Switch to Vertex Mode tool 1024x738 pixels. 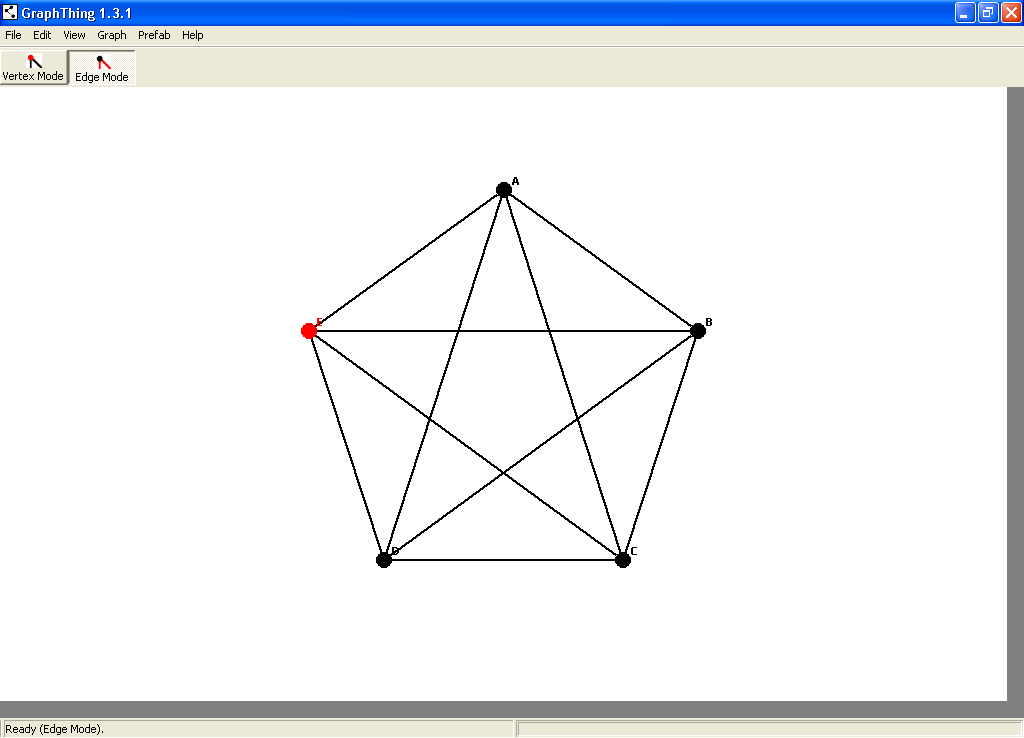(33, 68)
